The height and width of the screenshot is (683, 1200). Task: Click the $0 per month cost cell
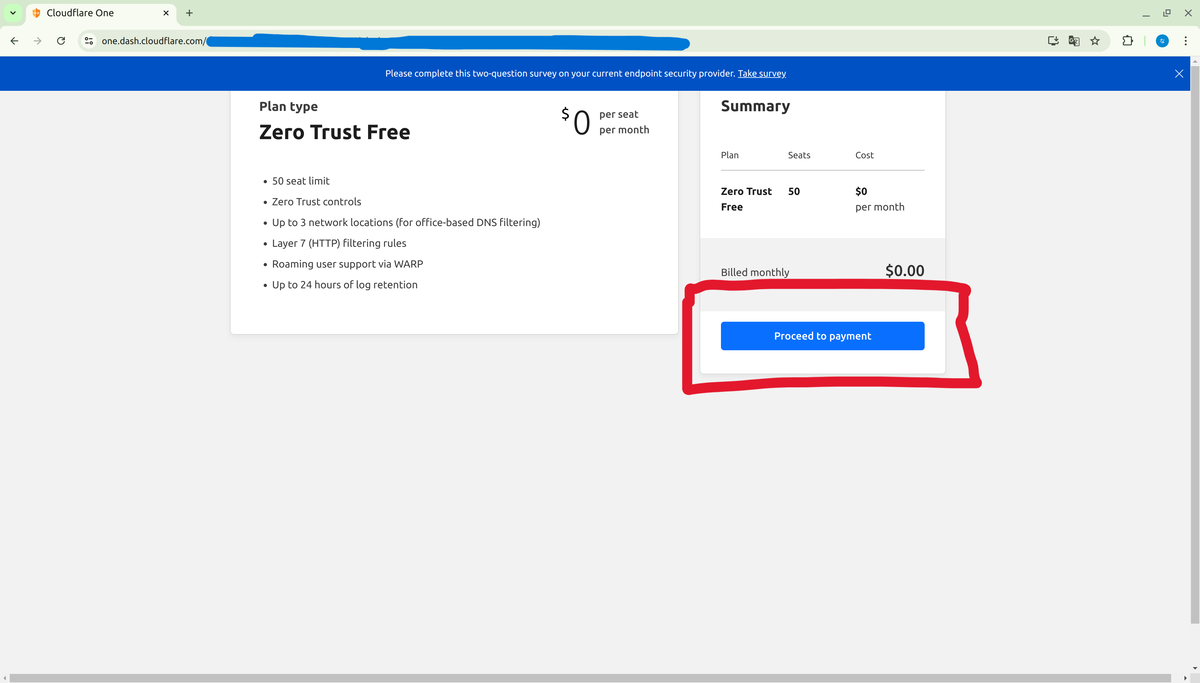click(880, 199)
